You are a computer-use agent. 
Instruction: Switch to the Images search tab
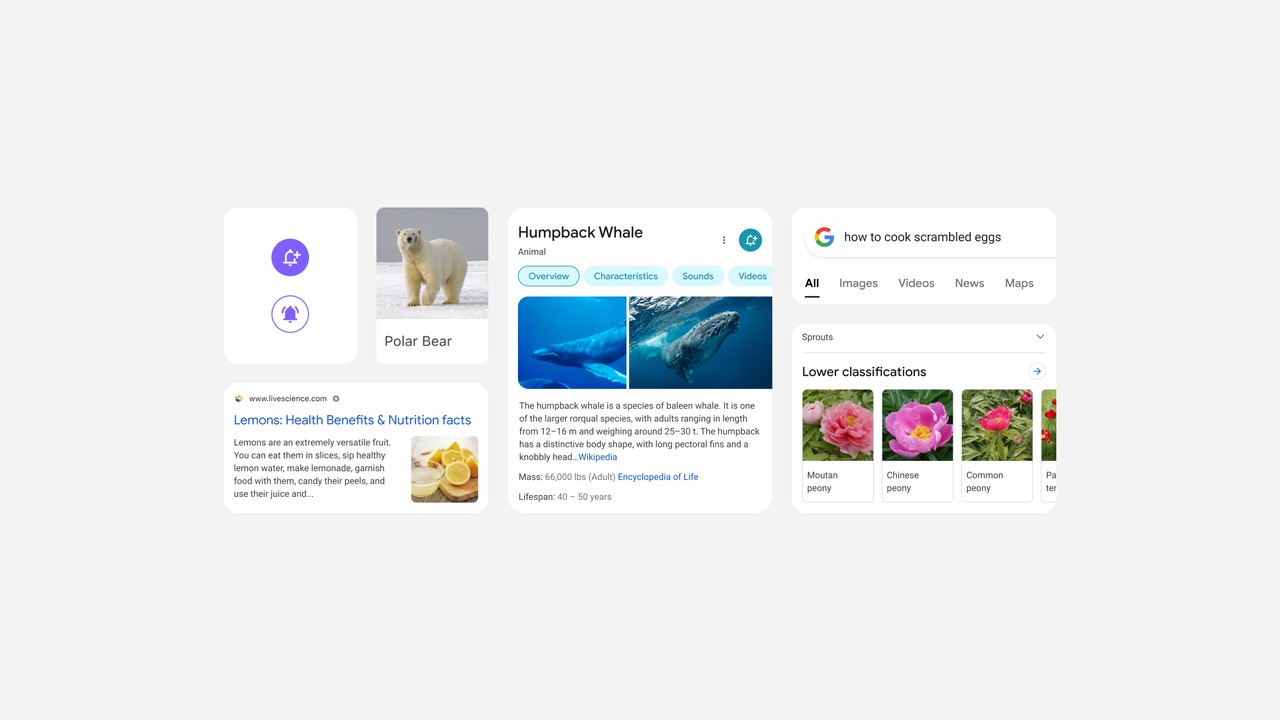click(858, 283)
